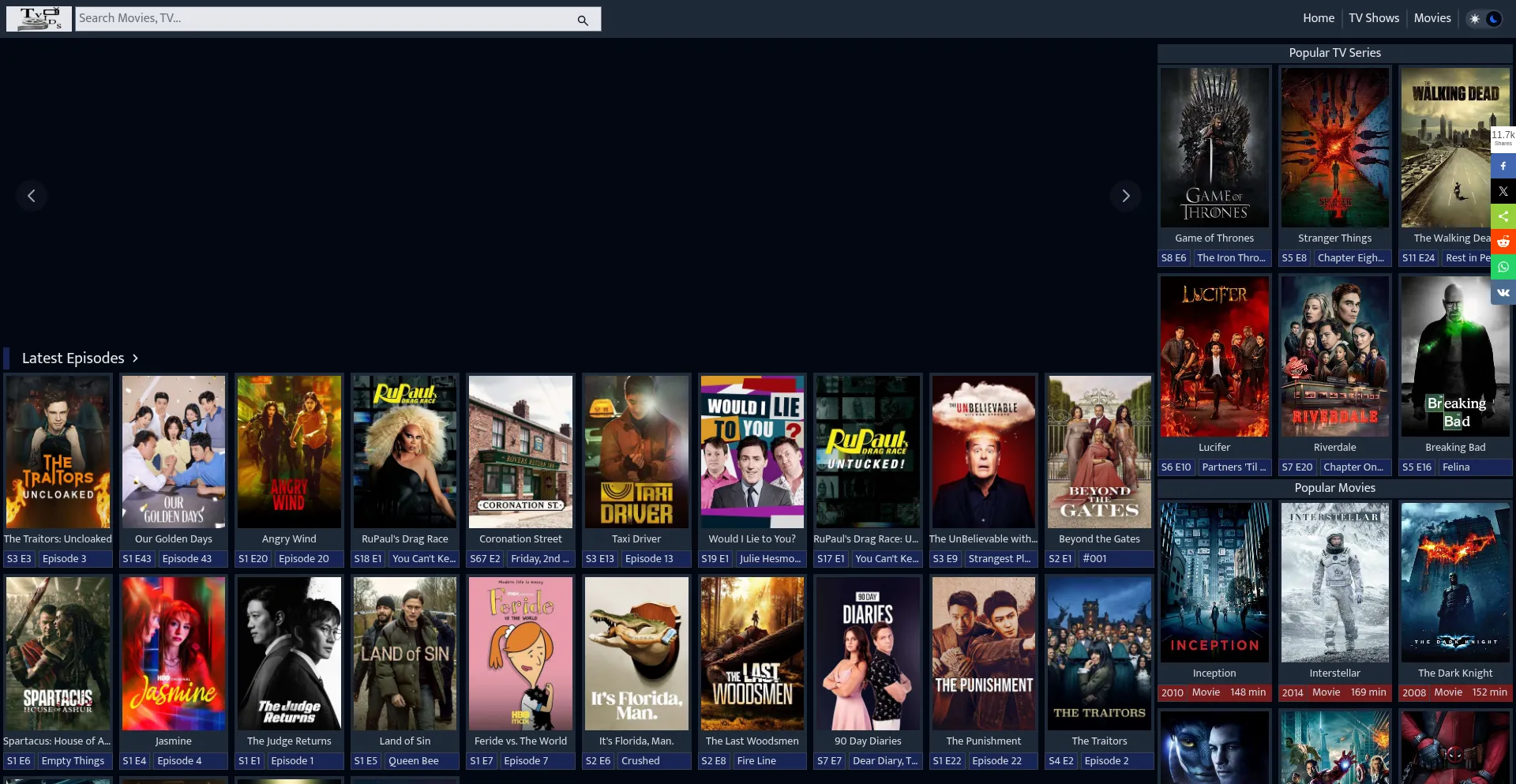
Task: Open Spartacus: House of Ashur poster
Action: [58, 654]
